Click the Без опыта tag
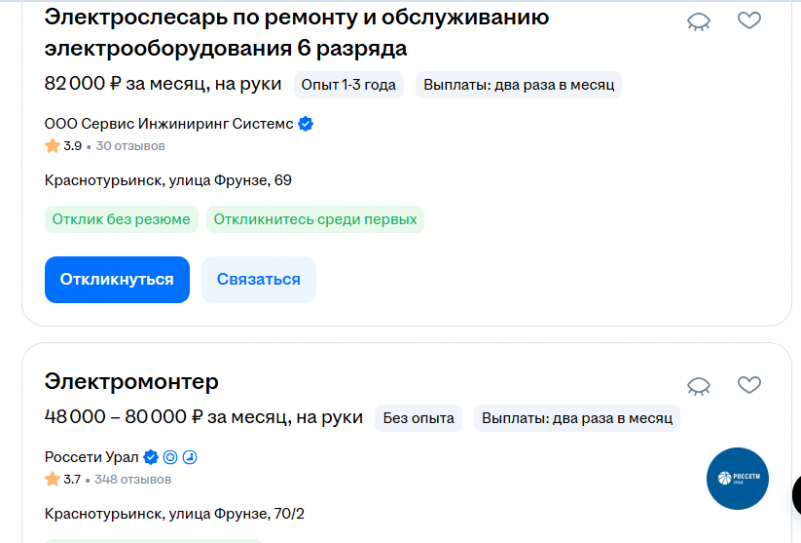The height and width of the screenshot is (543, 801). 418,418
